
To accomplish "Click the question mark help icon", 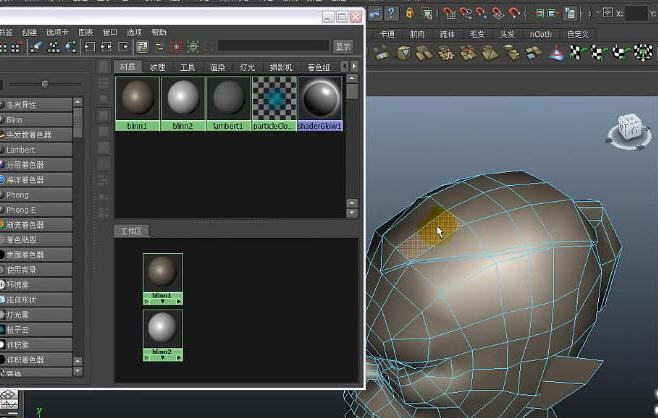I will [x=391, y=13].
